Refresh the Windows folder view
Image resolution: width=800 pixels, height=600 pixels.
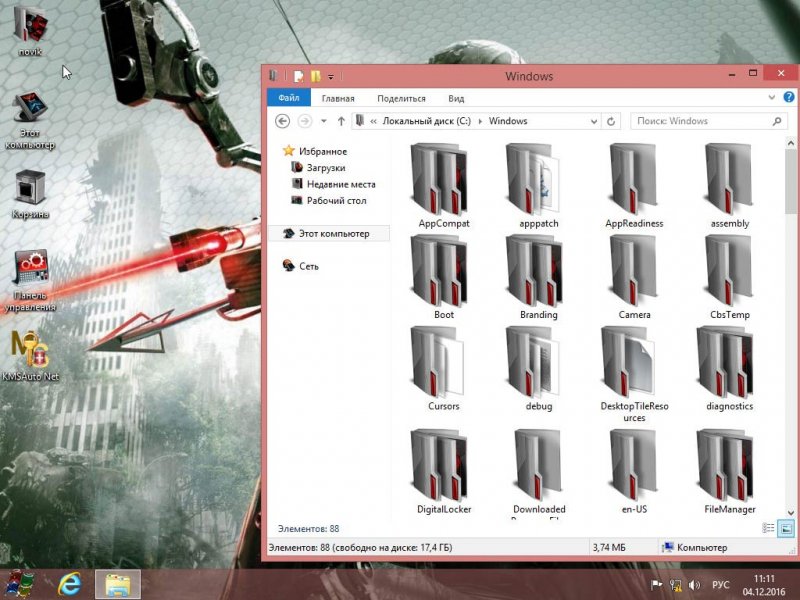[x=611, y=121]
